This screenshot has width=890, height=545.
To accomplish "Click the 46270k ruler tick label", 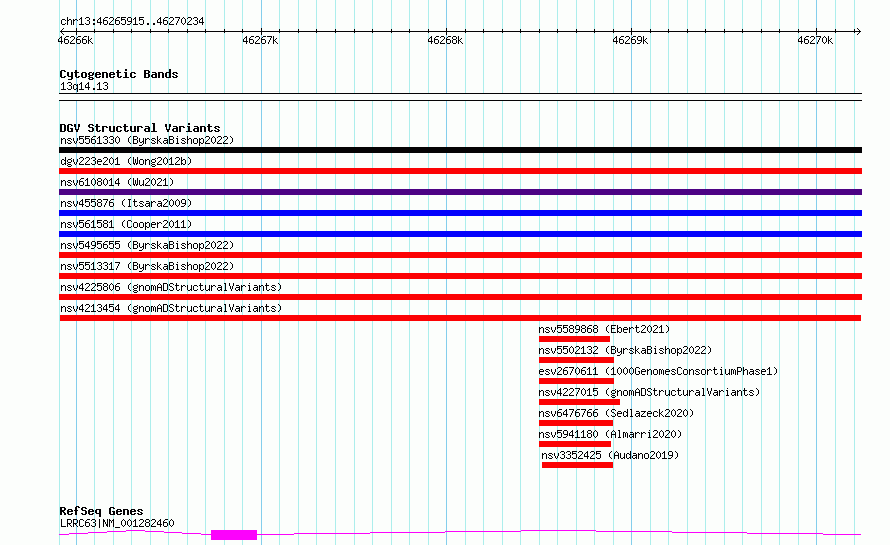I will point(816,40).
